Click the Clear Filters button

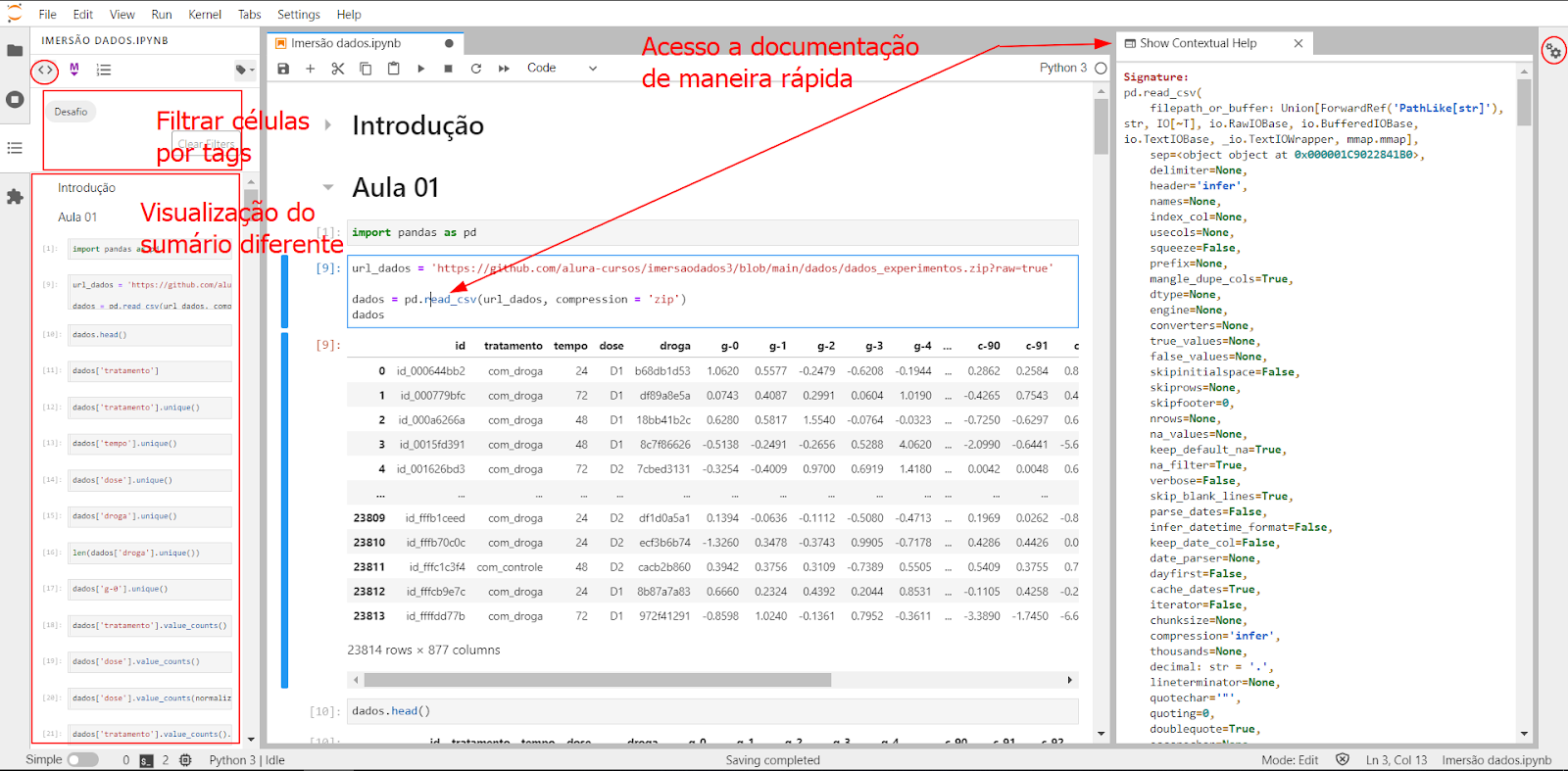(206, 144)
